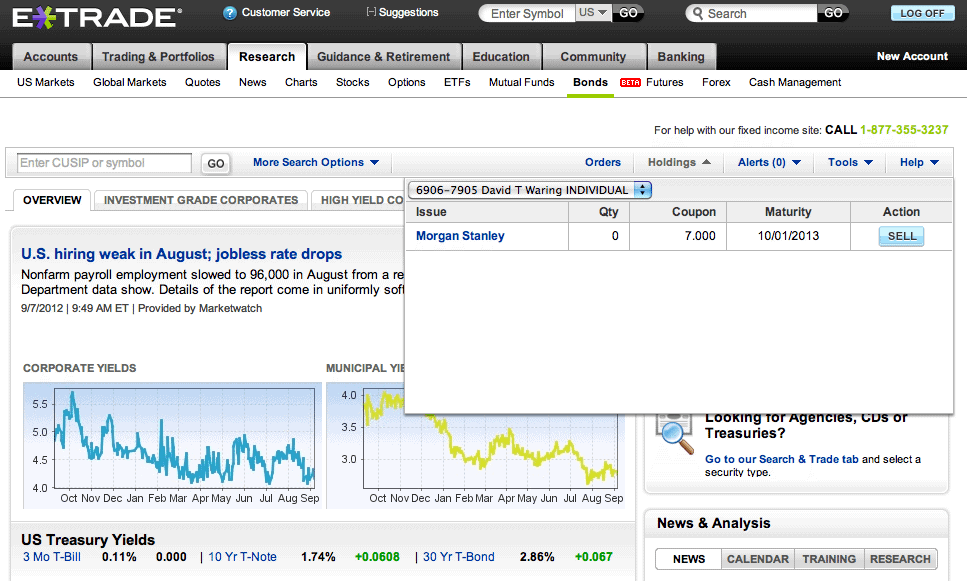The height and width of the screenshot is (581, 967).
Task: Focus the Enter Symbol input field
Action: 527,14
